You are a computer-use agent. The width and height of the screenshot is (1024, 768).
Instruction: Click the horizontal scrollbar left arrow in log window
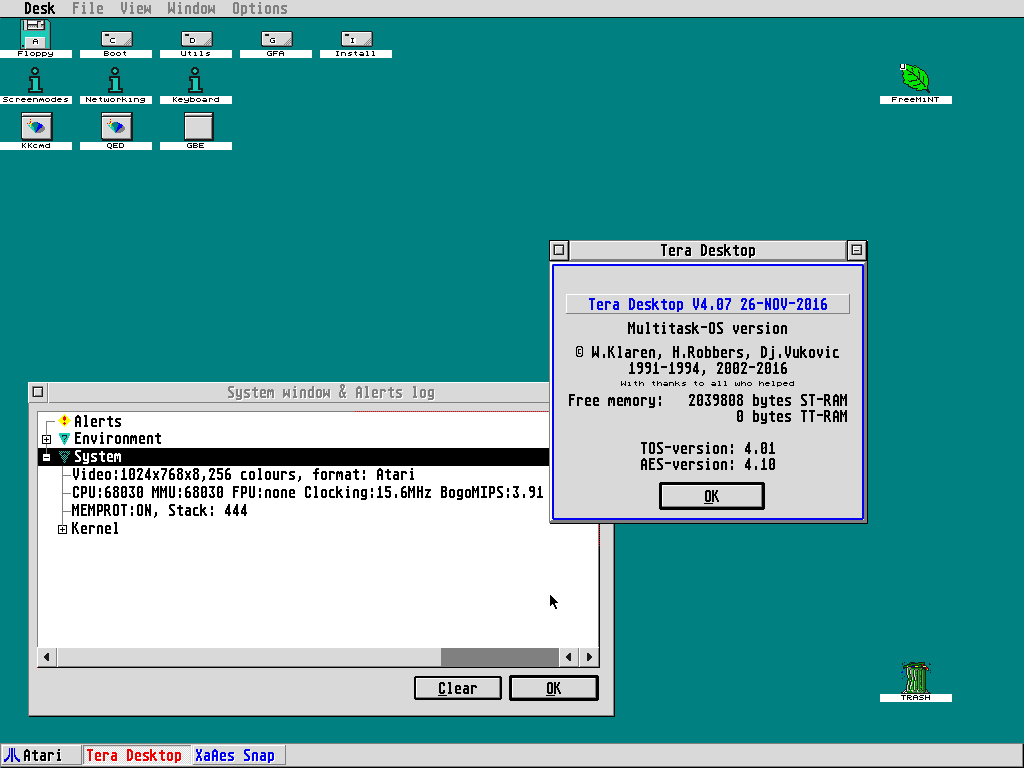click(x=47, y=657)
